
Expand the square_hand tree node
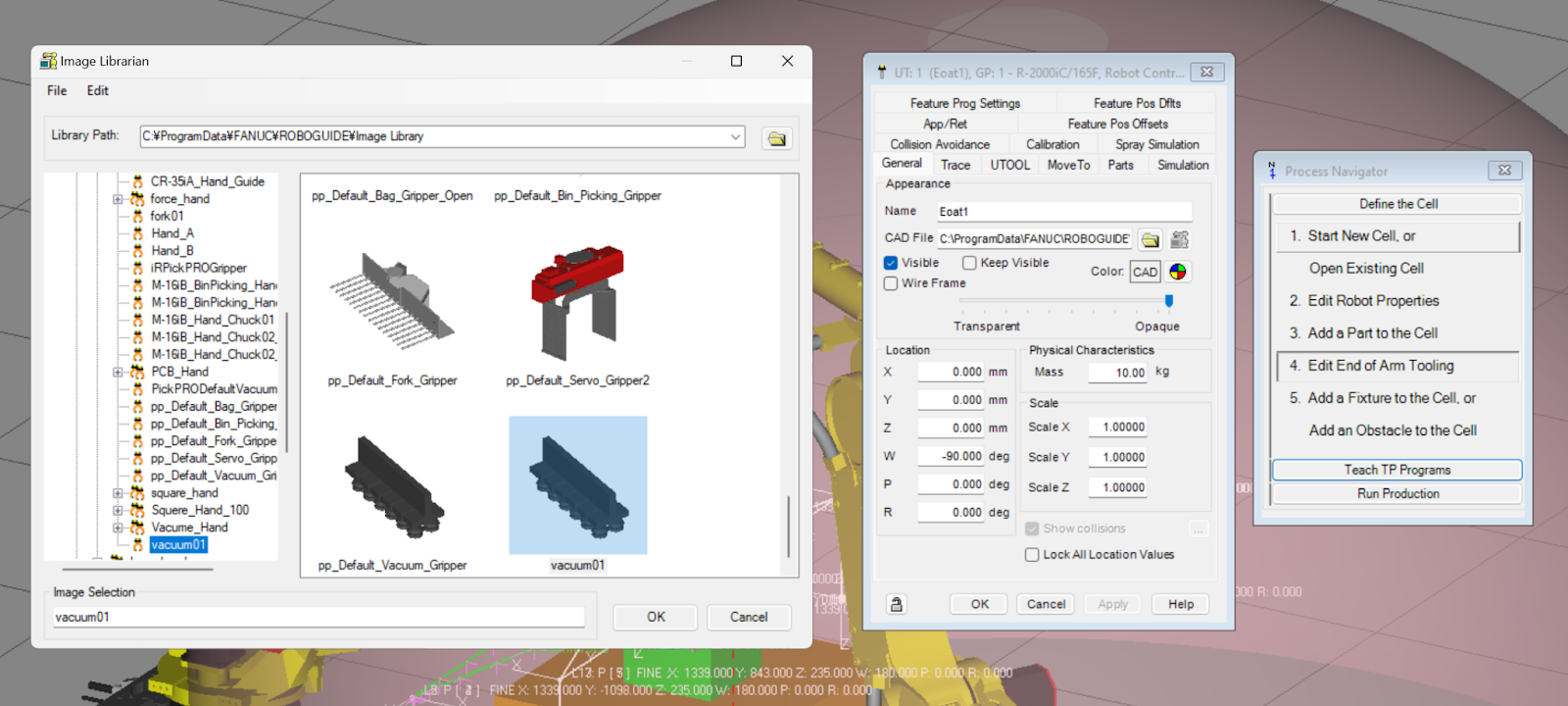click(118, 493)
